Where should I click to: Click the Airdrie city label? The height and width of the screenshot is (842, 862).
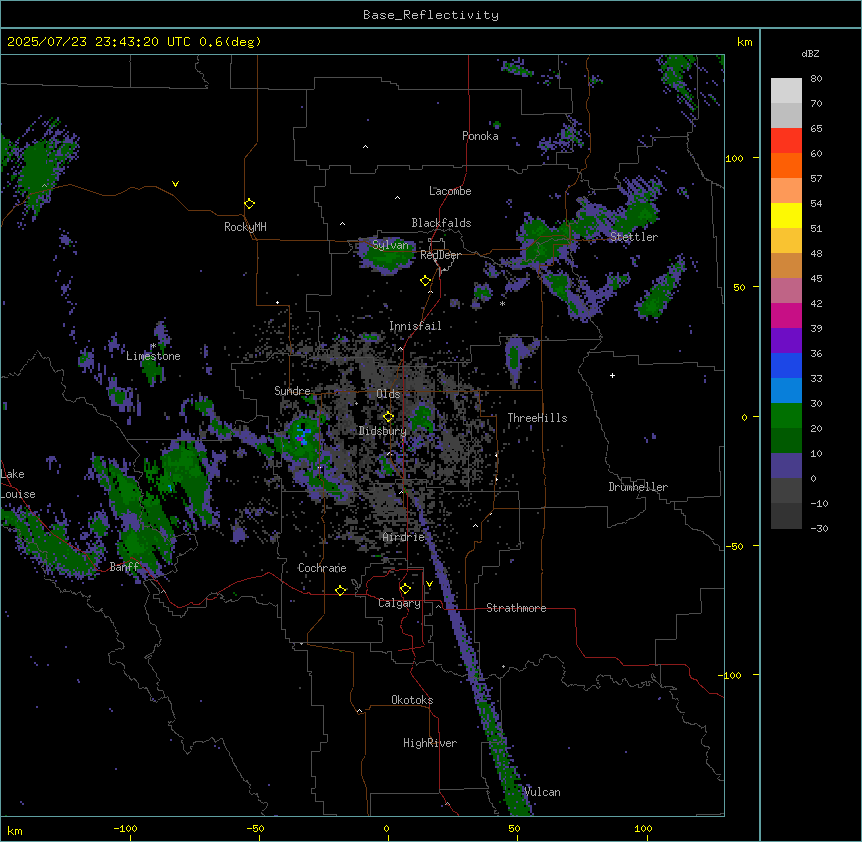(x=404, y=537)
